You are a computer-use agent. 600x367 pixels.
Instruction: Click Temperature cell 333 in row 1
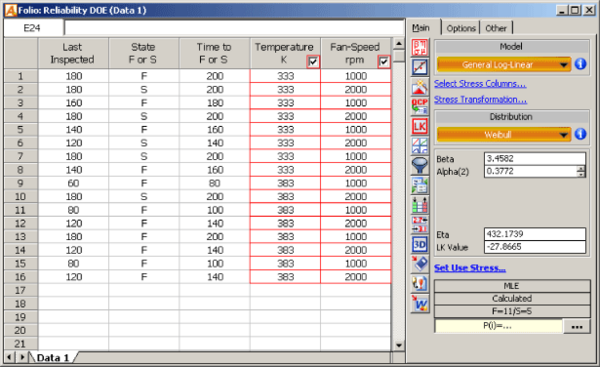[x=285, y=76]
